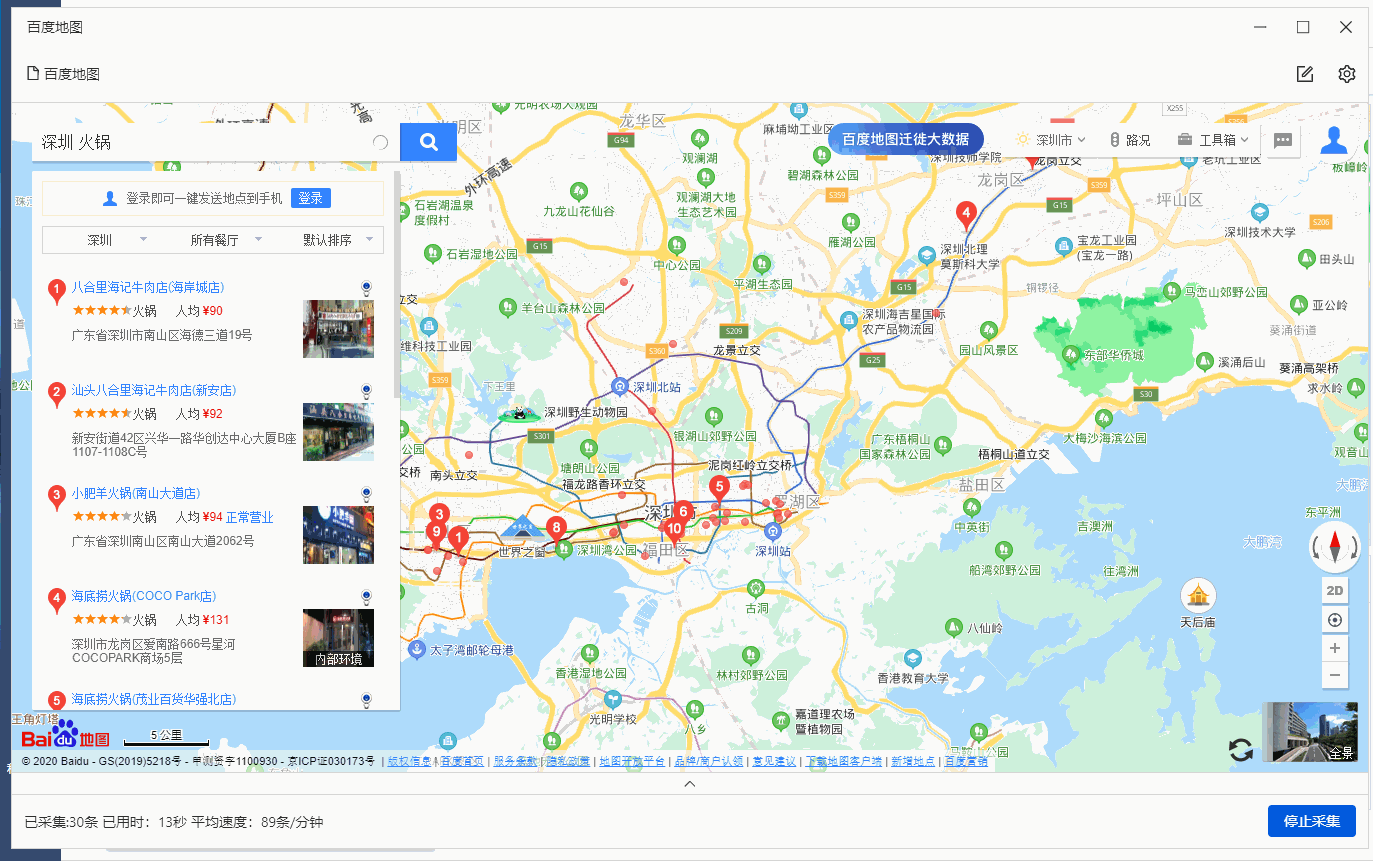Click street-view pin icon for 八合里海记牛肉店(海岸城店)

coord(366,289)
